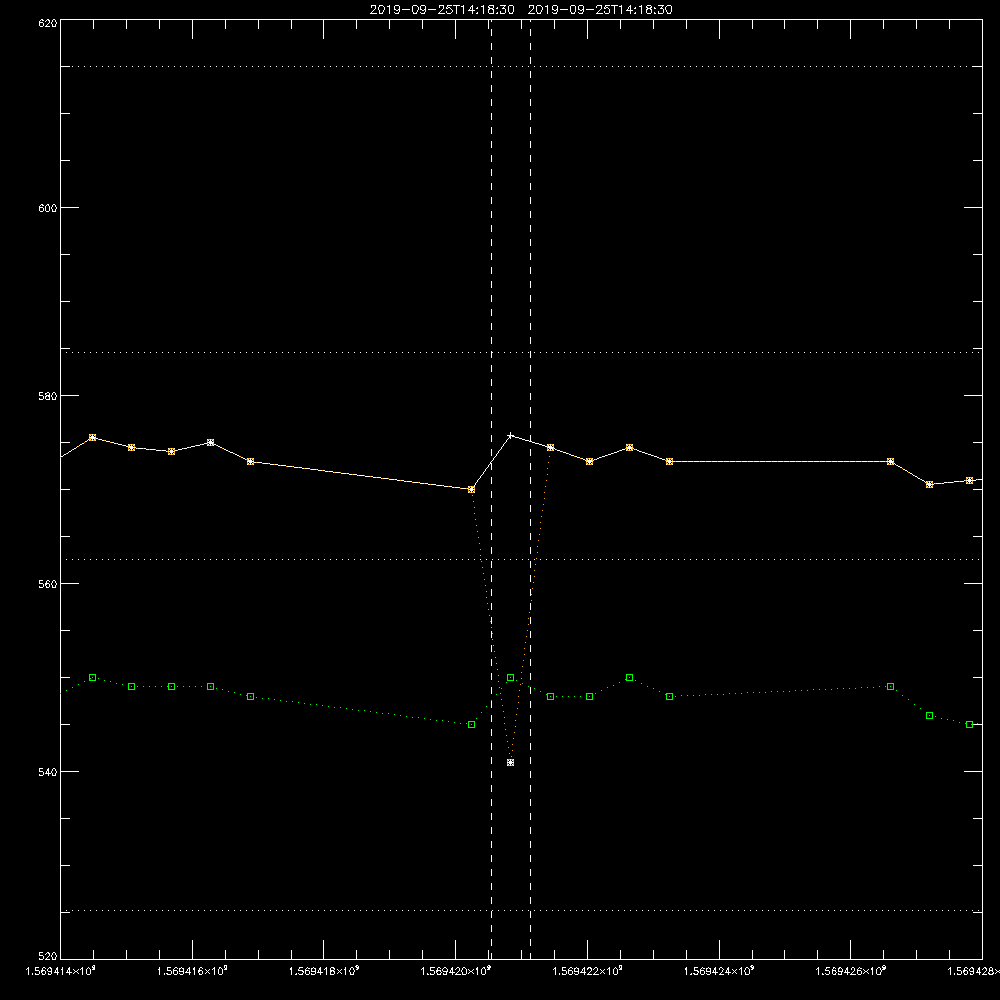Click the 580 y-axis label

(48, 396)
